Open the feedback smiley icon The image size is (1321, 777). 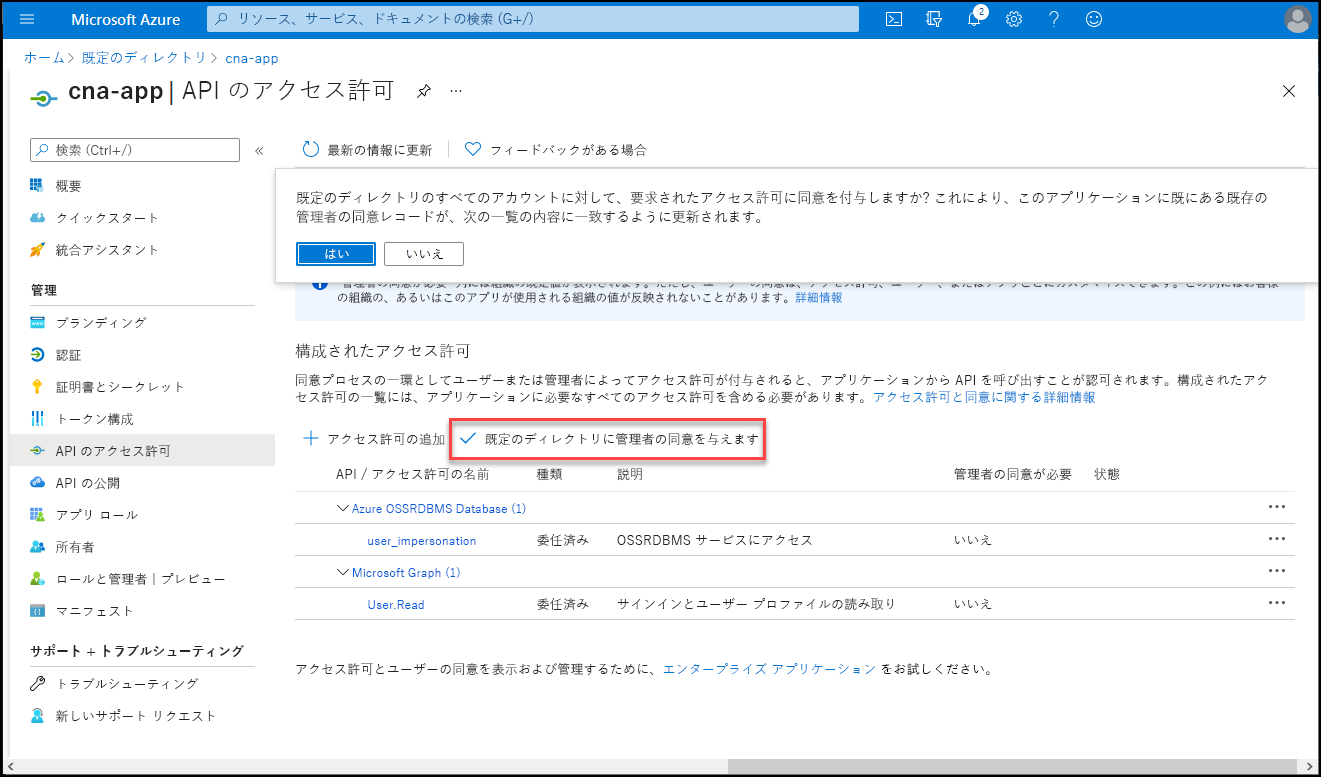point(1094,19)
